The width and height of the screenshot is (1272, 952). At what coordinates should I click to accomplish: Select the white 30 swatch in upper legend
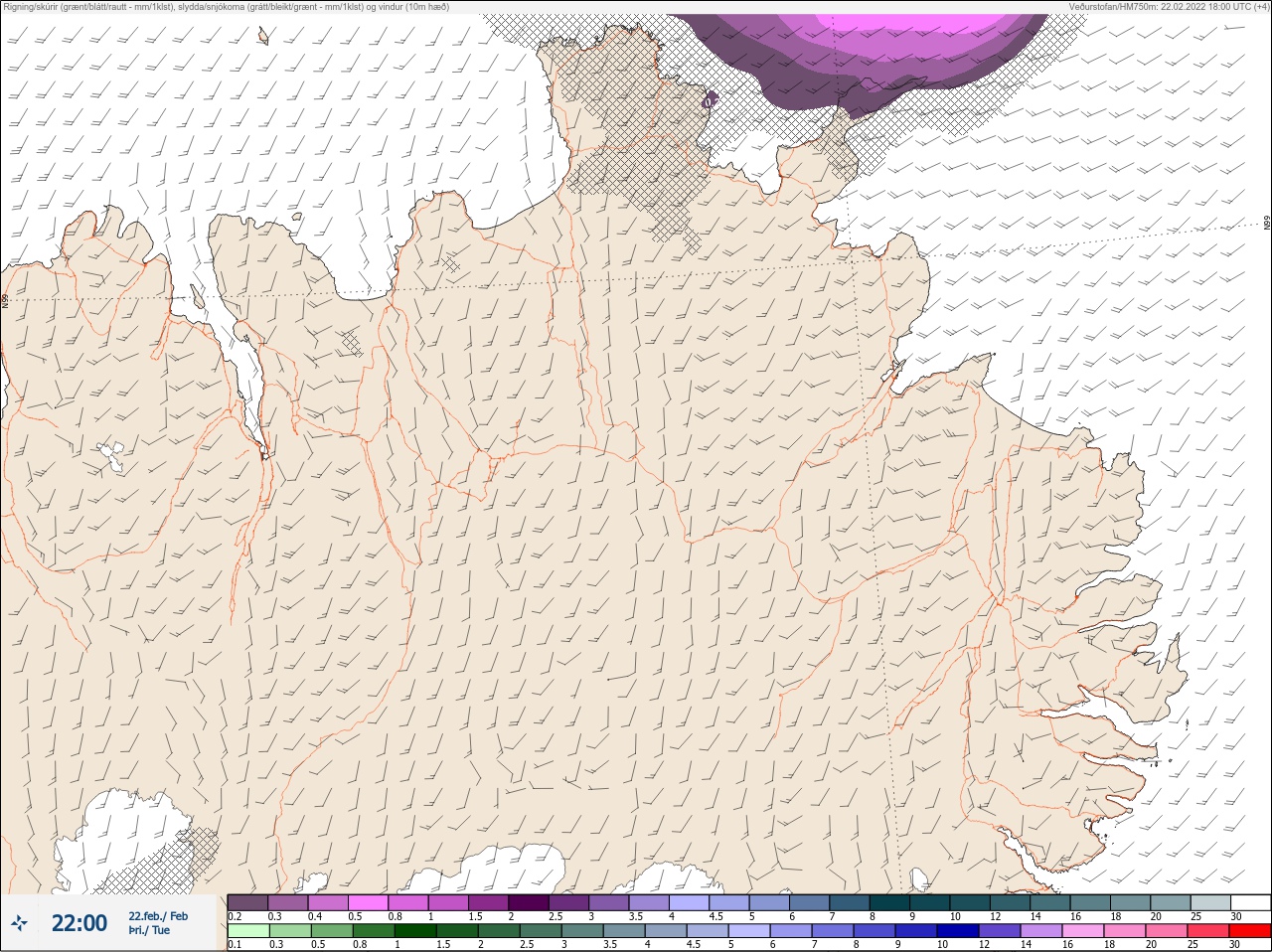(1250, 902)
